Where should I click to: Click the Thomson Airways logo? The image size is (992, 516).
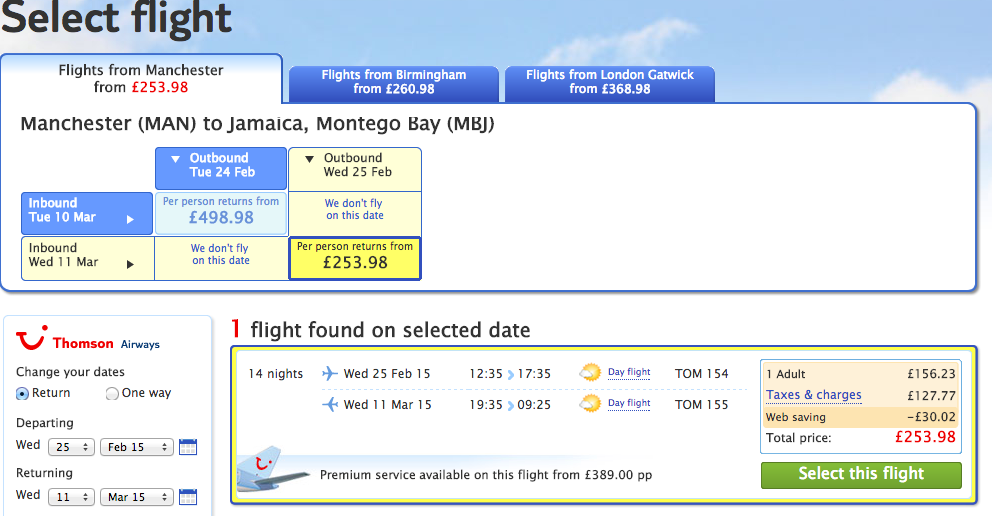pos(87,340)
